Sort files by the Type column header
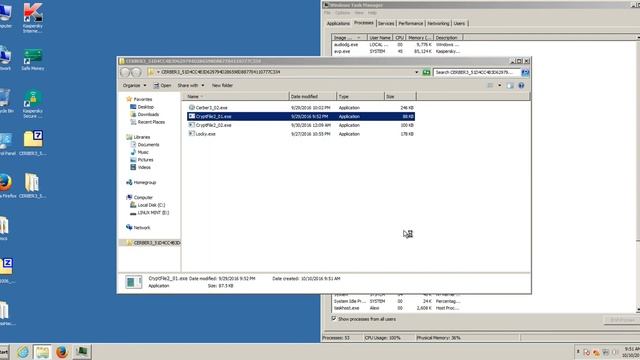The width and height of the screenshot is (640, 360). click(x=360, y=96)
